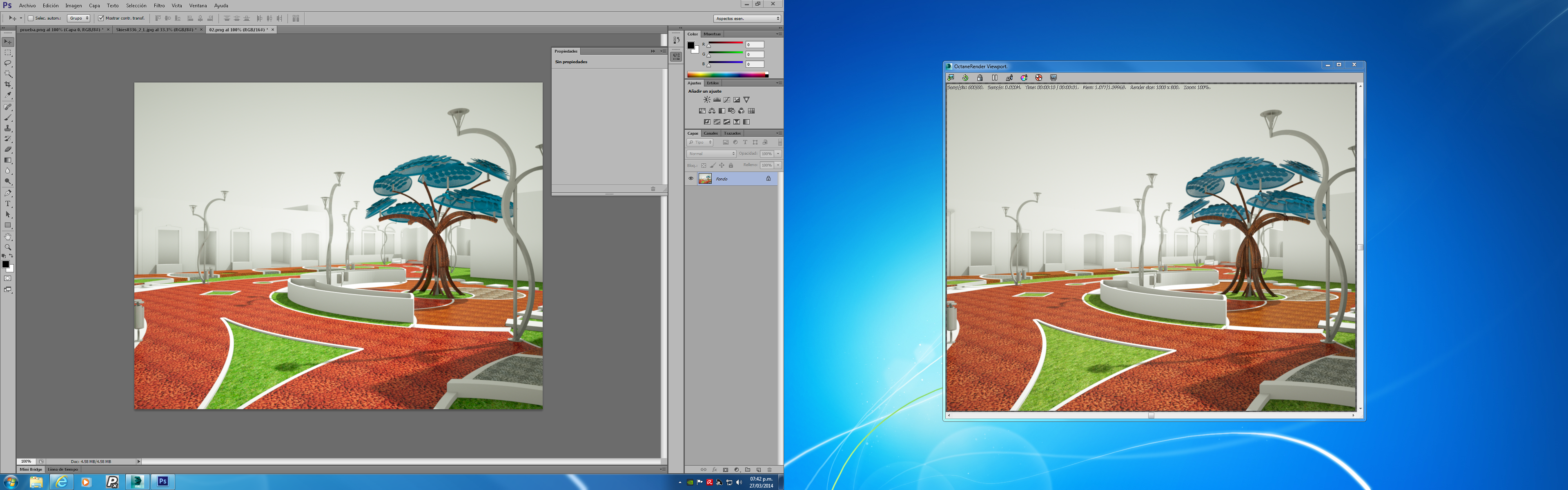Viewport: 1568px width, 490px height.
Task: Add a Color Balance adjustment
Action: (712, 111)
